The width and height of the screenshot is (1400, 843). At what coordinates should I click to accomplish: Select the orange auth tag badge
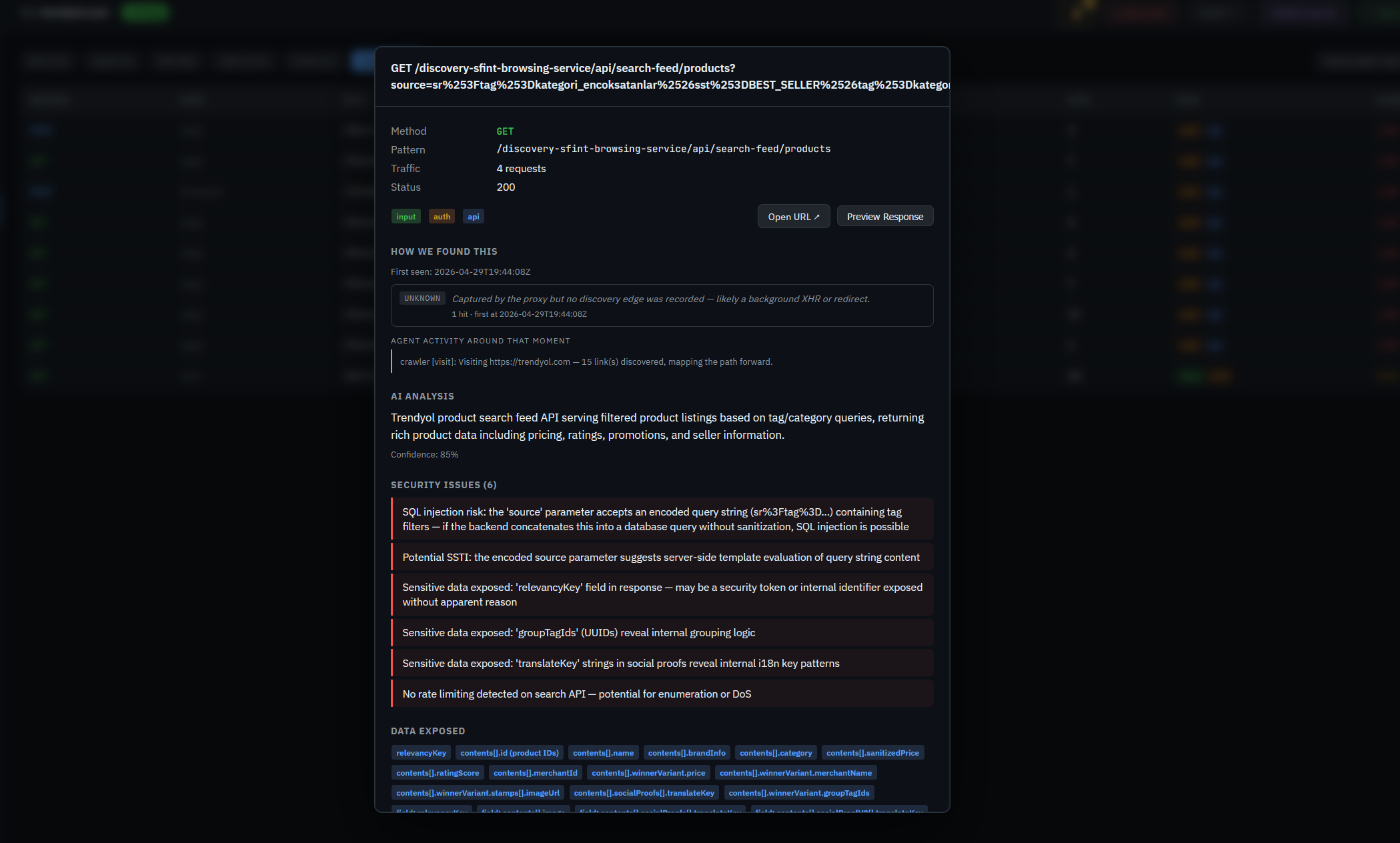click(442, 217)
